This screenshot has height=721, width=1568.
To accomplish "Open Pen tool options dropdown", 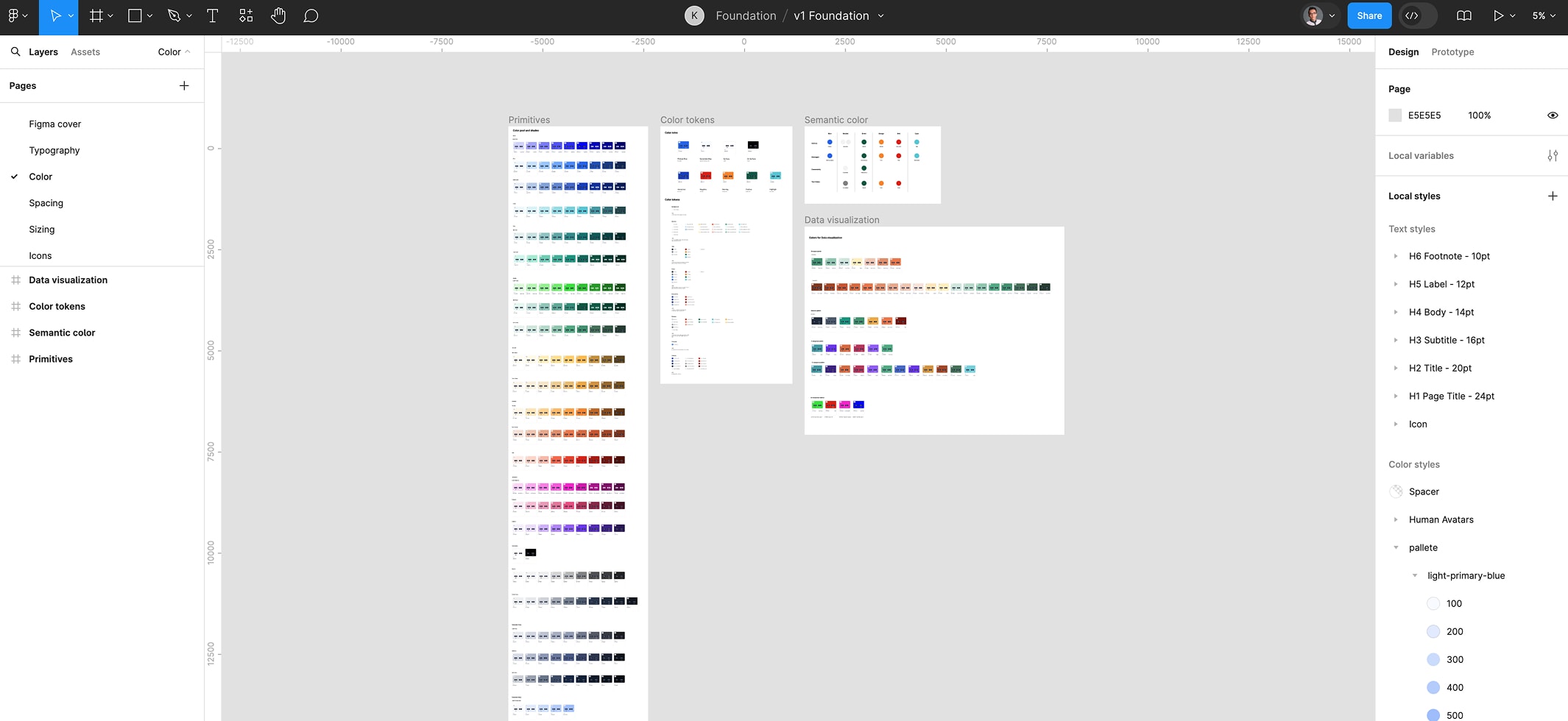I will tap(189, 15).
